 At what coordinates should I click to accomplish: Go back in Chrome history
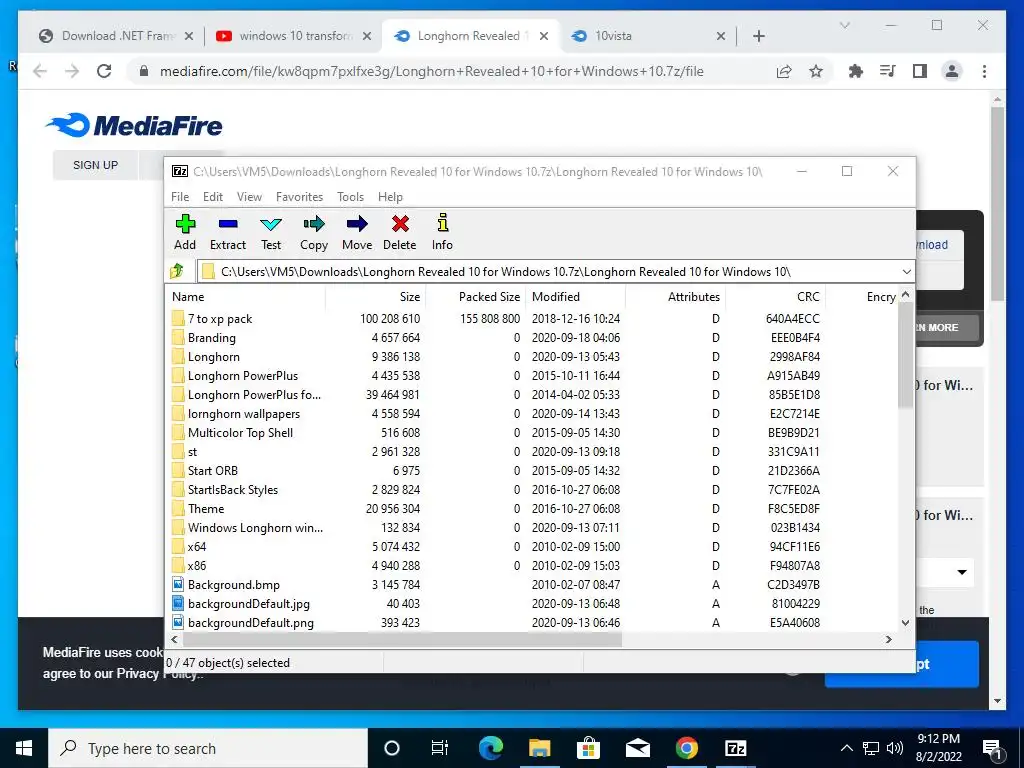pyautogui.click(x=40, y=71)
